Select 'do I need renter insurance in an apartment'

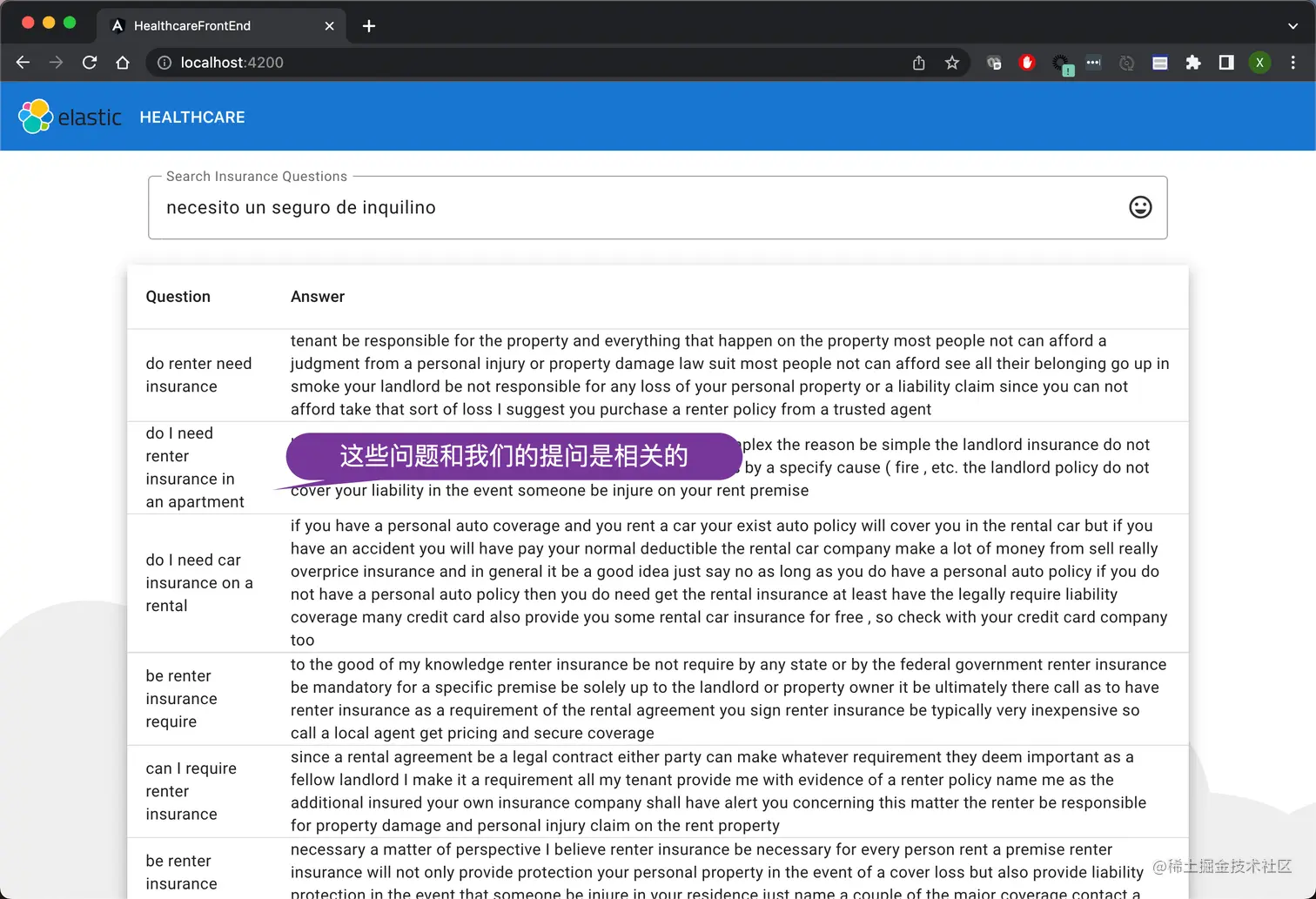coord(196,467)
